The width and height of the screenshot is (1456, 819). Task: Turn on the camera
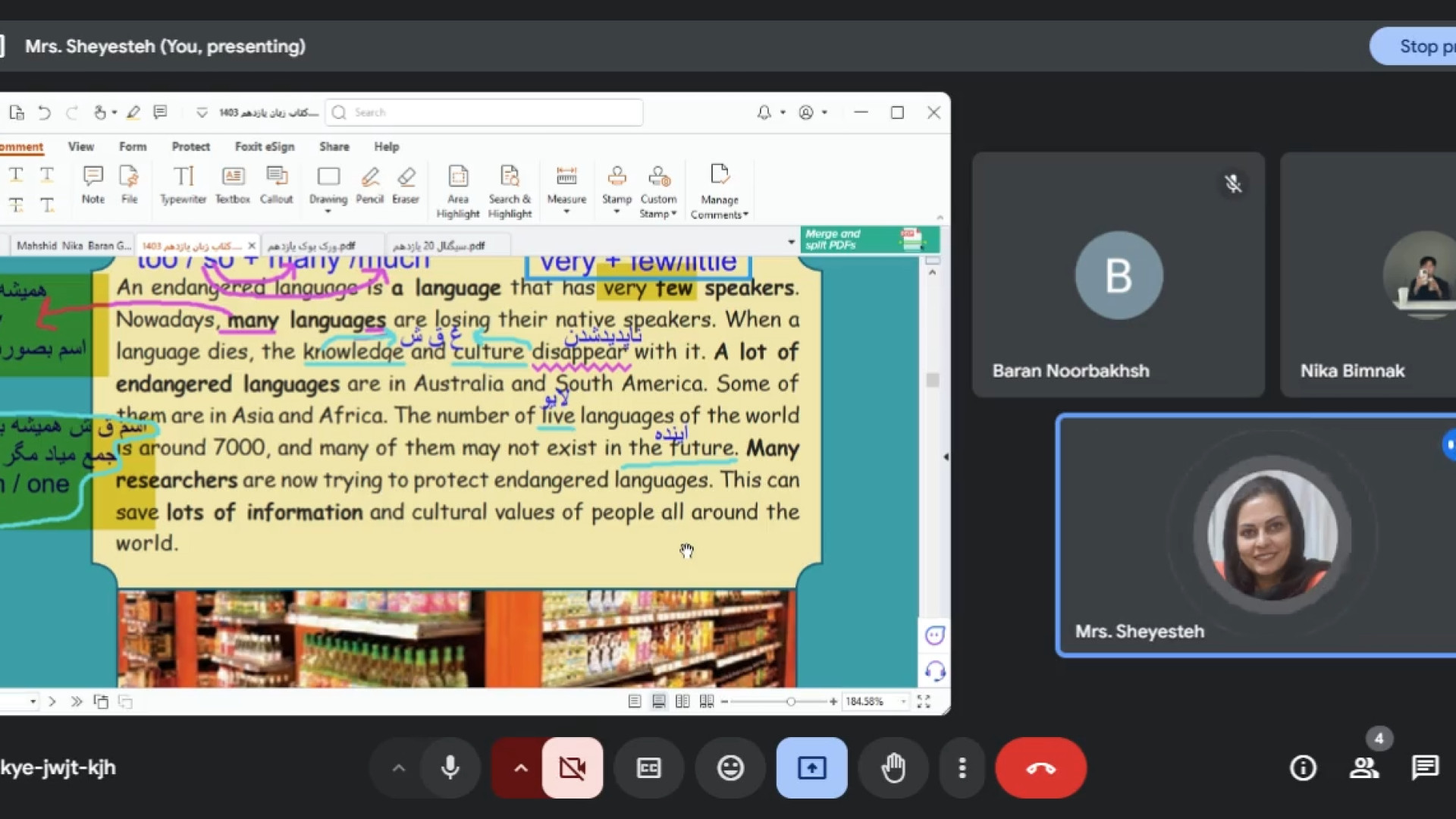(573, 768)
